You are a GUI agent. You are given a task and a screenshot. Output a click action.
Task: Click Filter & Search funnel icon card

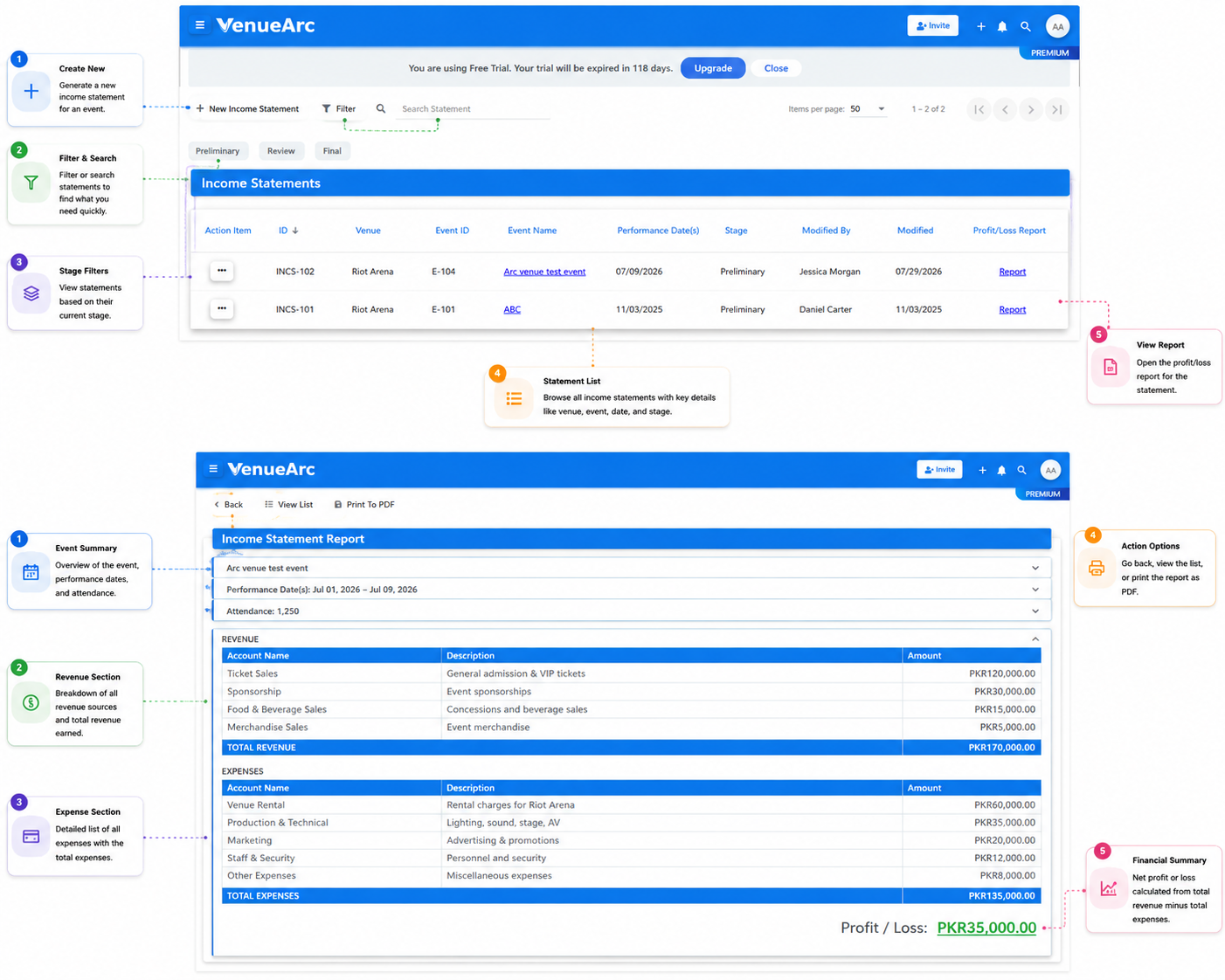(31, 183)
